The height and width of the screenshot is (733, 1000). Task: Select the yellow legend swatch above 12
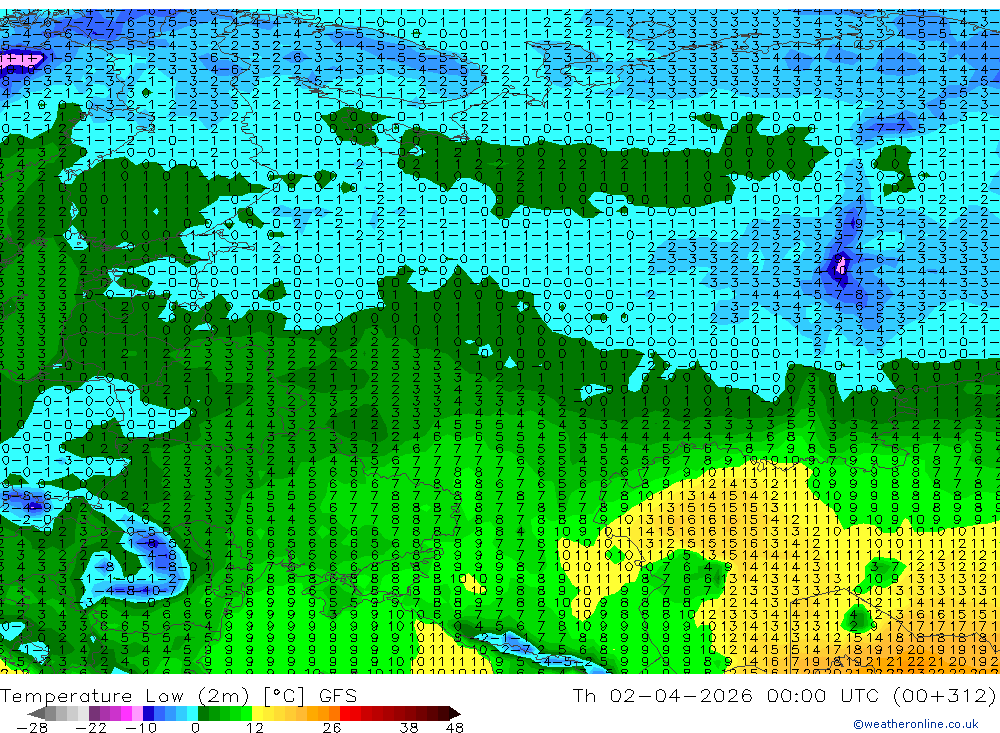coord(257,713)
